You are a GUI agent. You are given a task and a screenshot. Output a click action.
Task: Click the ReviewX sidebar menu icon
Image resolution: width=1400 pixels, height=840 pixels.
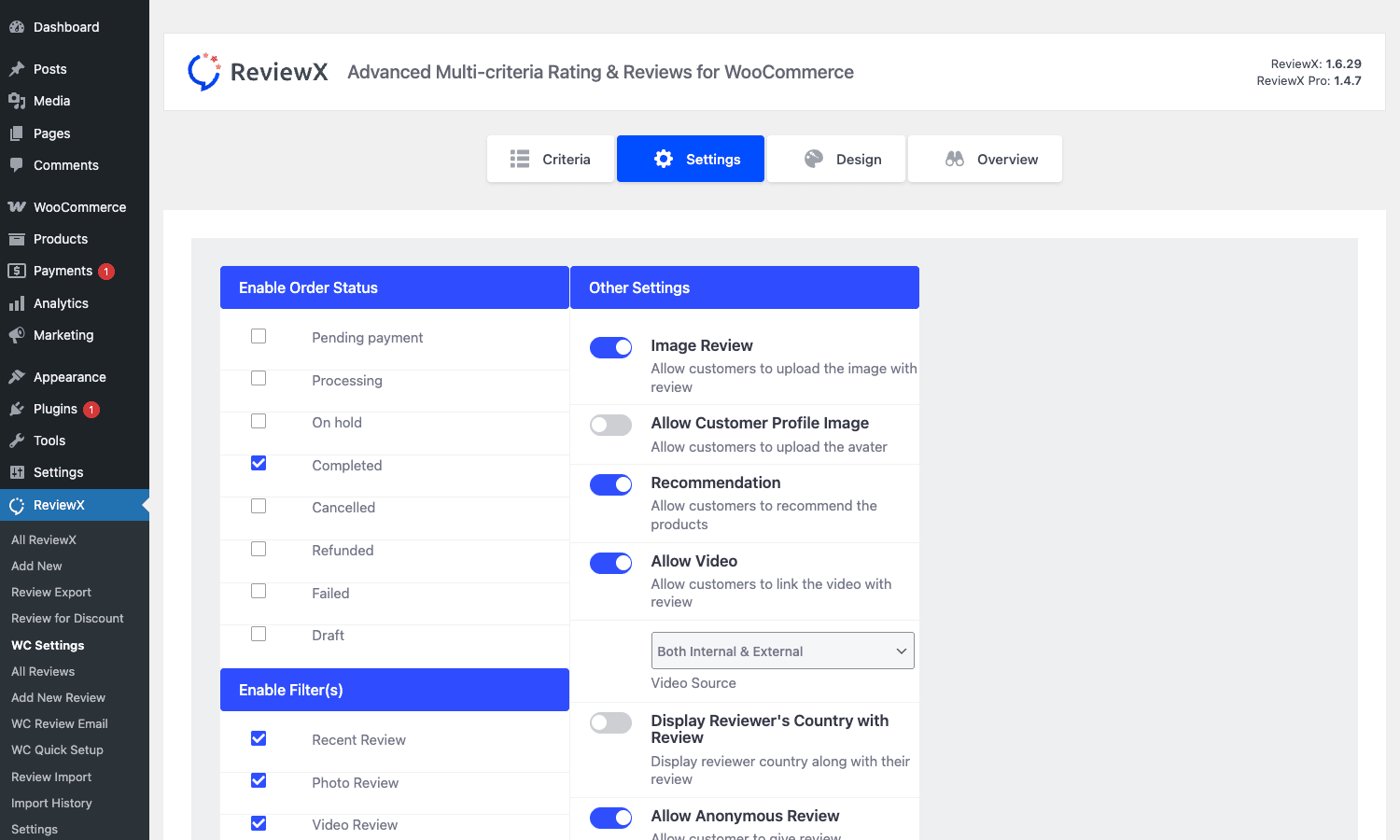17,505
